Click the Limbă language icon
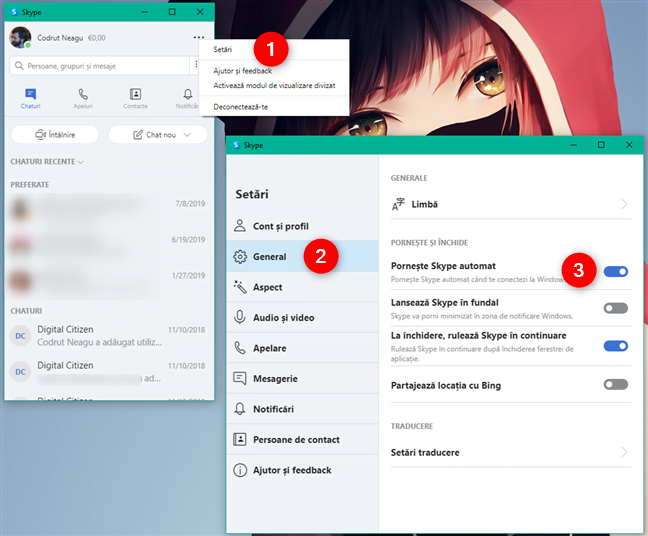Viewport: 648px width, 536px height. click(x=398, y=204)
